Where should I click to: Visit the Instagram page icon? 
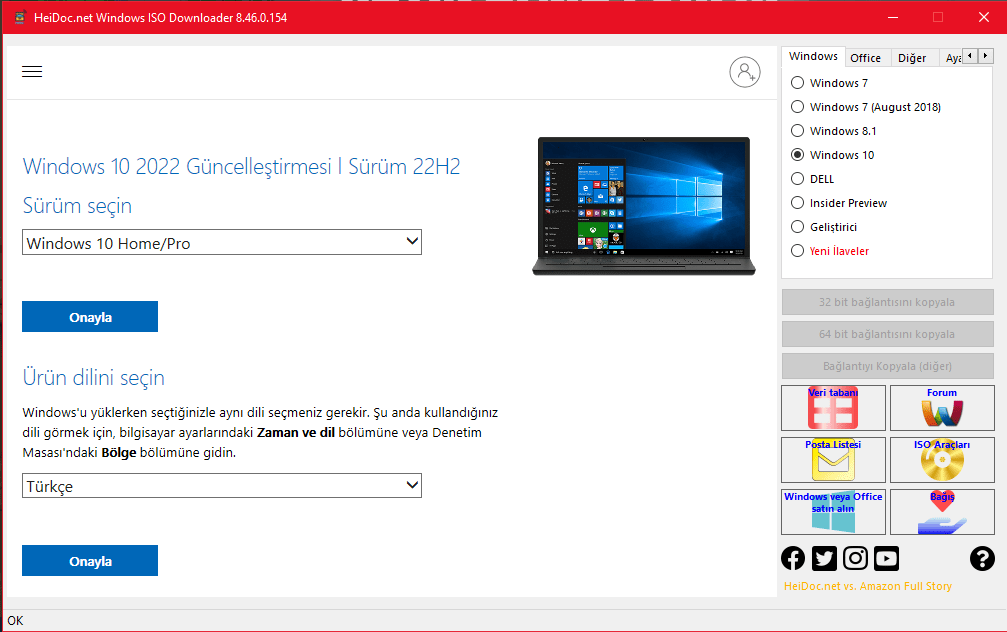point(855,558)
